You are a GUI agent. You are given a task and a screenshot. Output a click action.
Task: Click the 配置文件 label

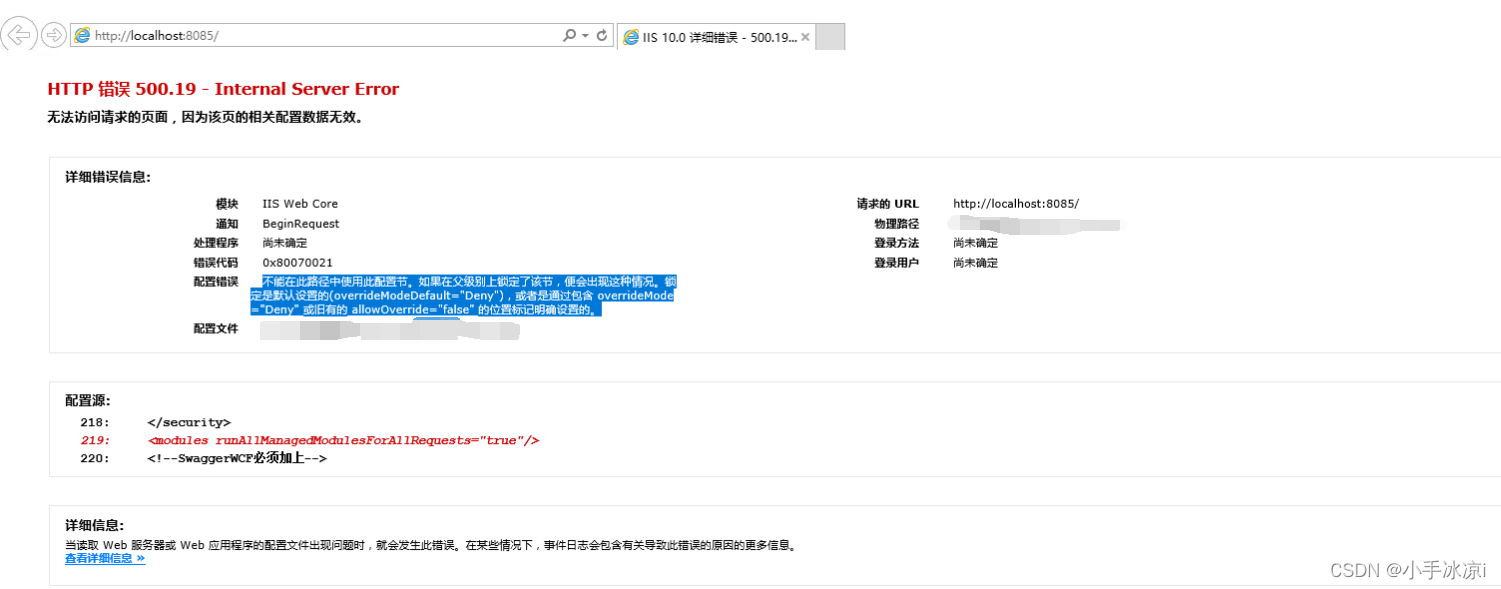coord(216,329)
